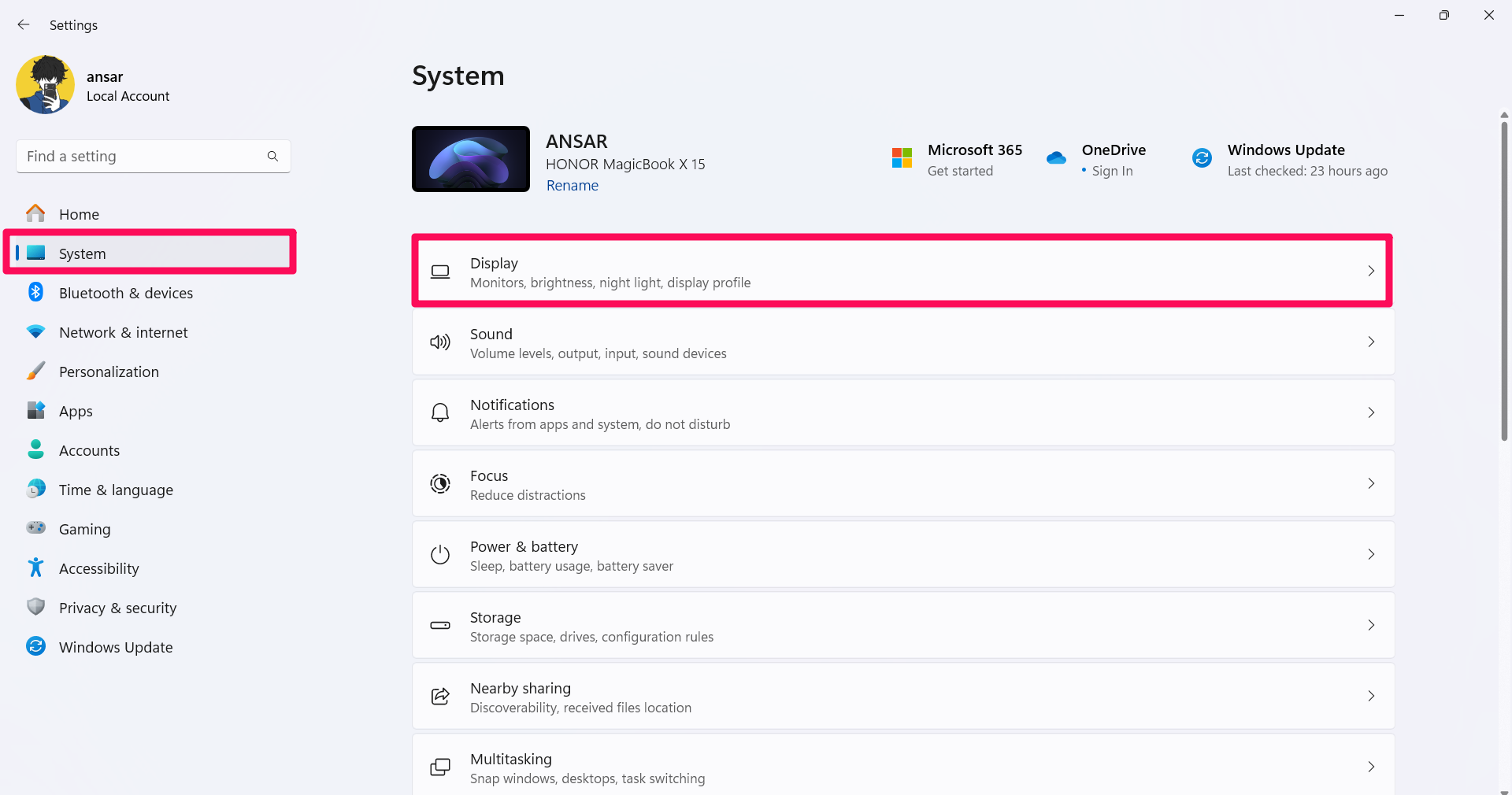This screenshot has height=795, width=1512.
Task: Click the ansar profile avatar
Action: 45,85
